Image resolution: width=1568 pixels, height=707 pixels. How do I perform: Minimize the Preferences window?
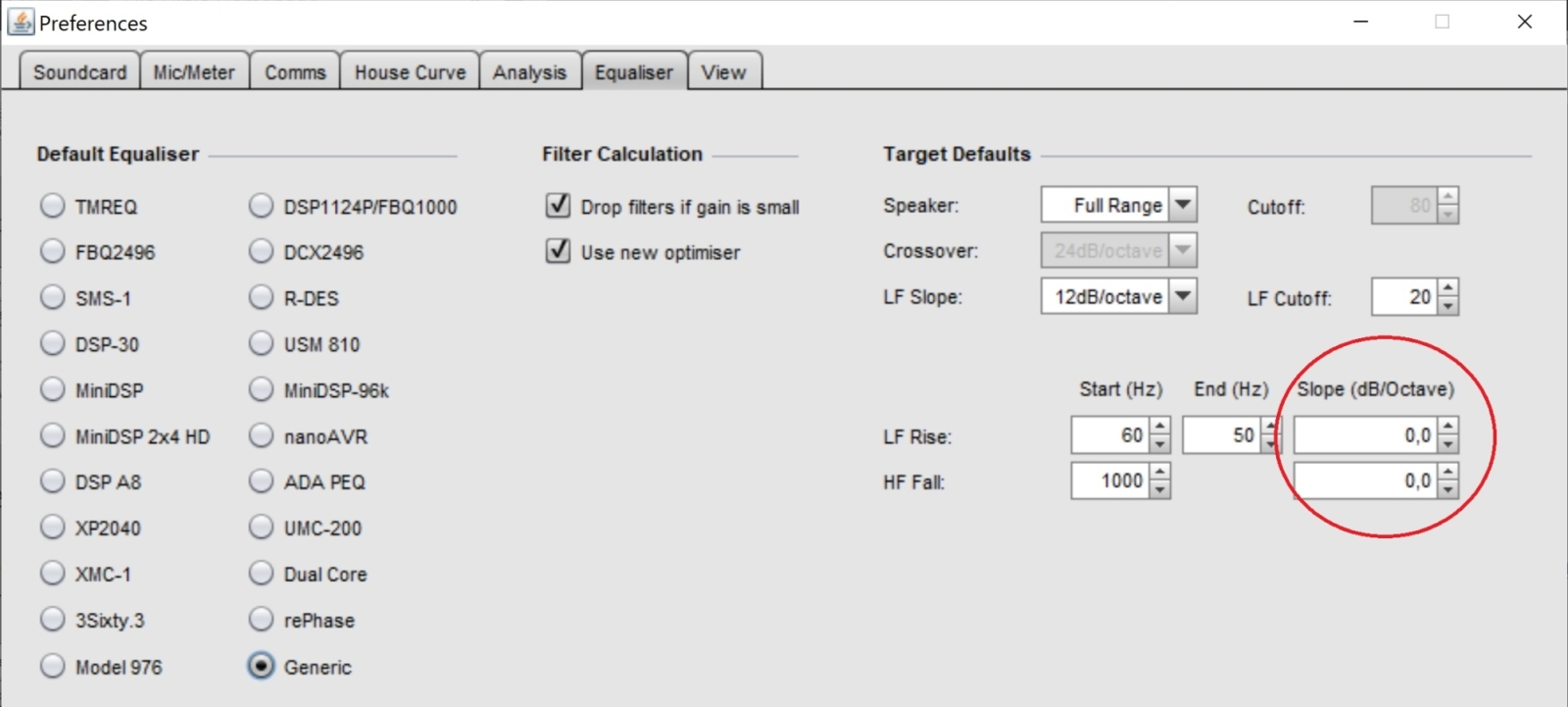[x=1360, y=22]
